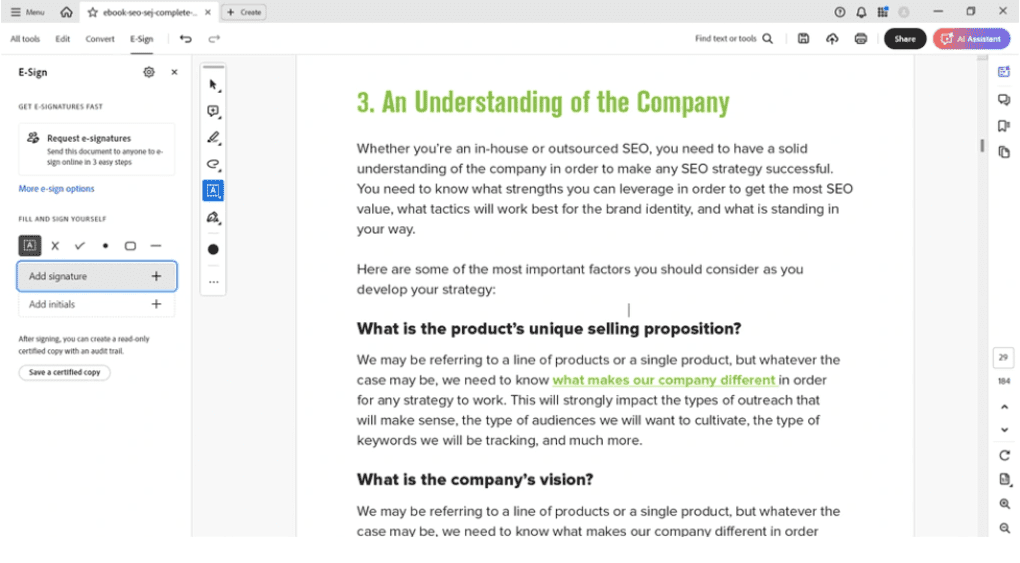Click the sign with pen tool

[x=213, y=217]
